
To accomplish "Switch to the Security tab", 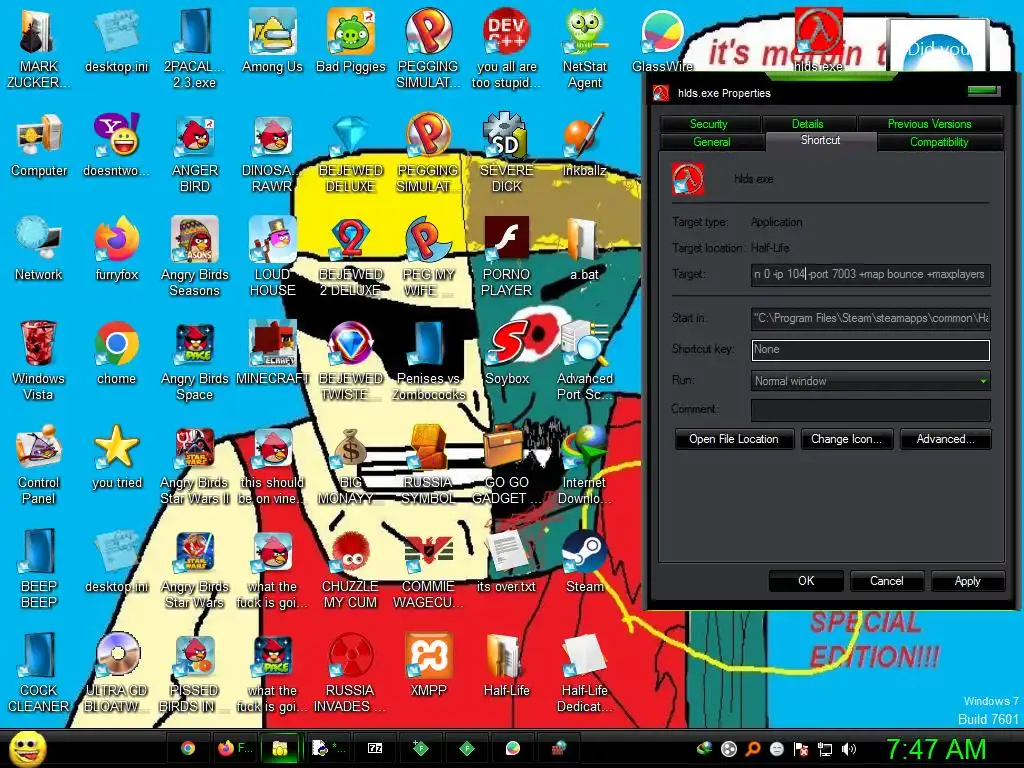I will click(x=709, y=123).
